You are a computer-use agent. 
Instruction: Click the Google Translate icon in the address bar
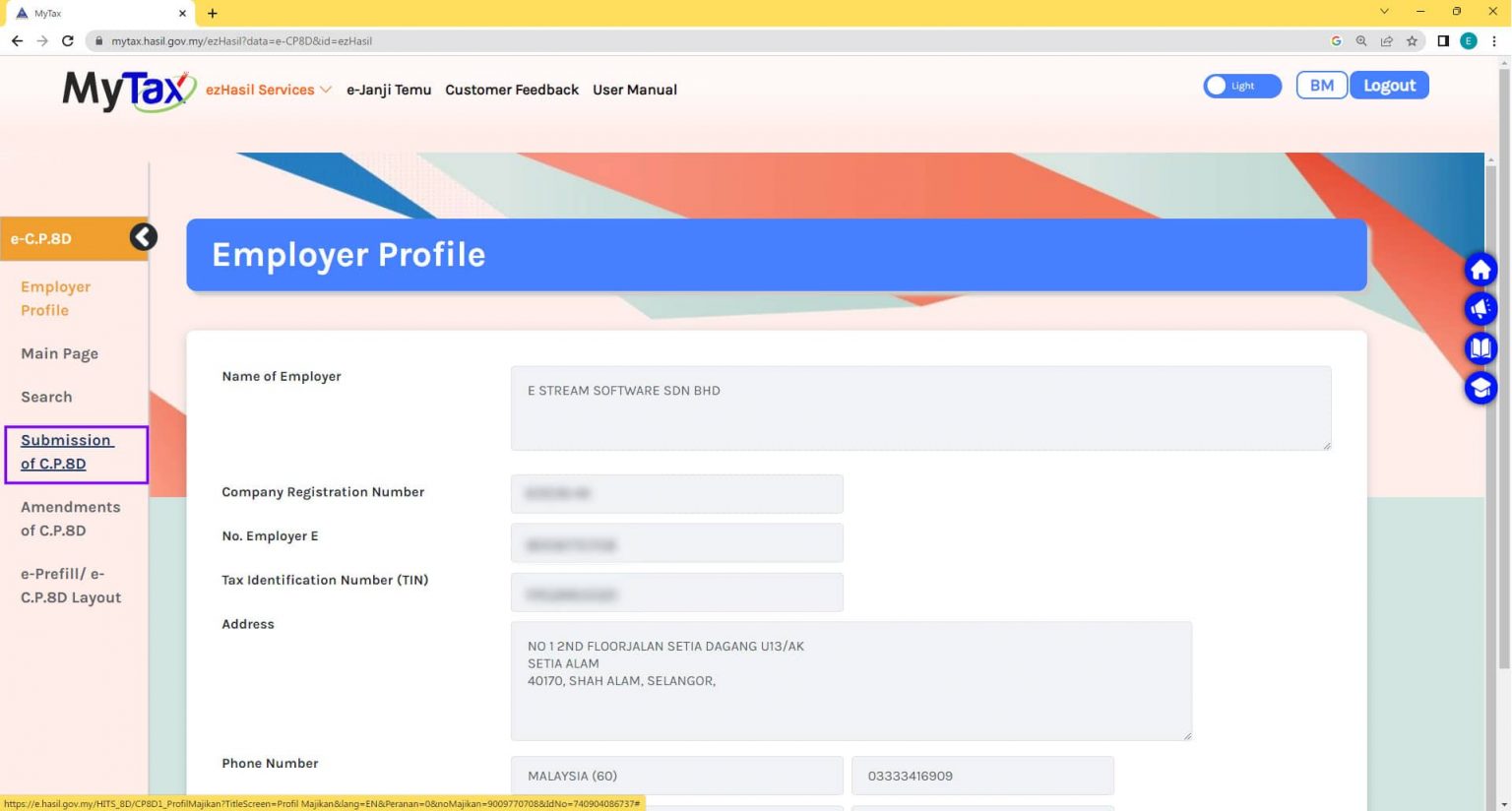click(1336, 41)
